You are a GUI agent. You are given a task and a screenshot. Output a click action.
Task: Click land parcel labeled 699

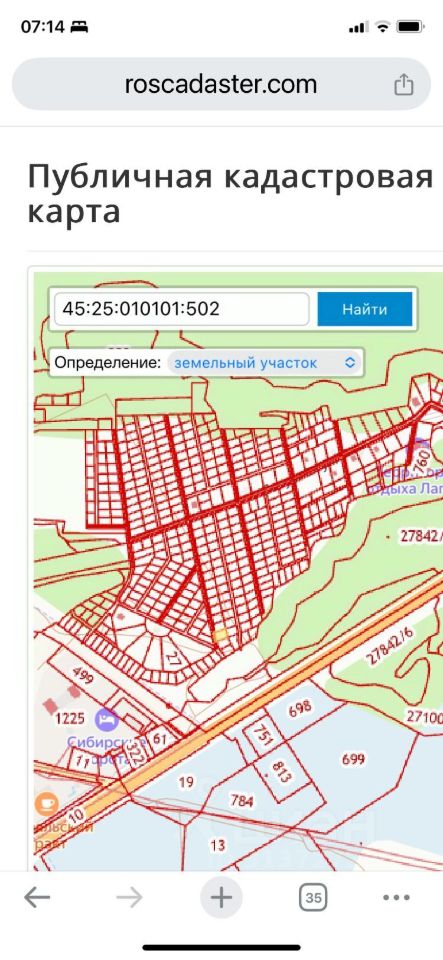click(x=353, y=759)
